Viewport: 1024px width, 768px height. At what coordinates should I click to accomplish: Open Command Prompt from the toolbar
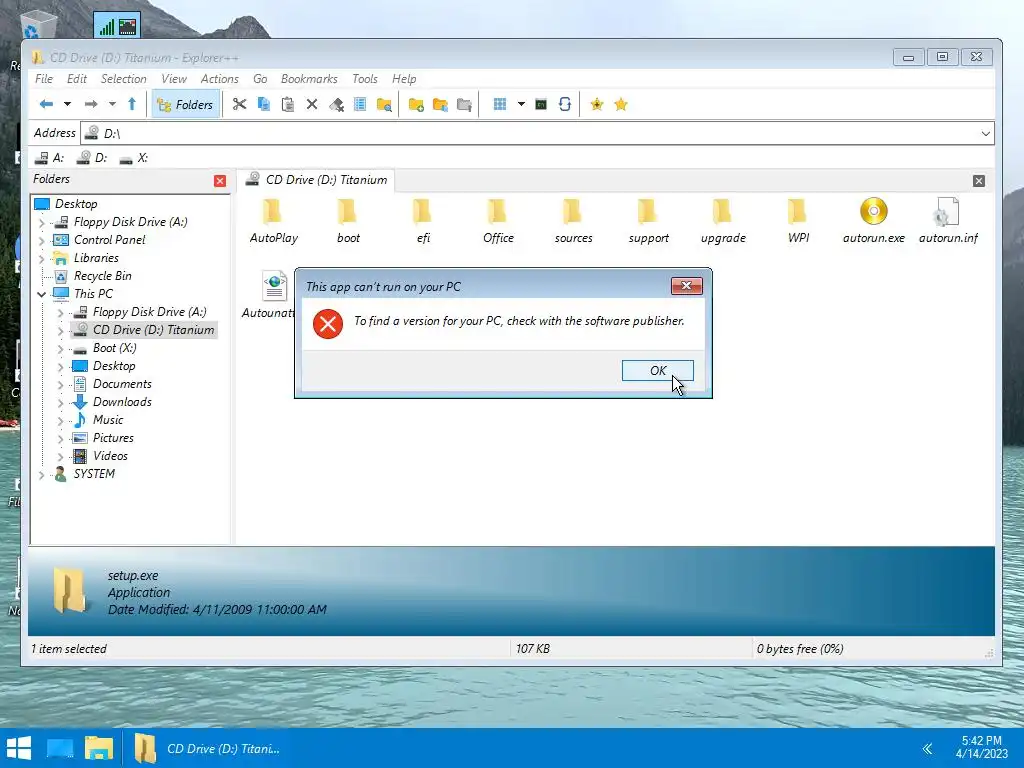click(541, 104)
